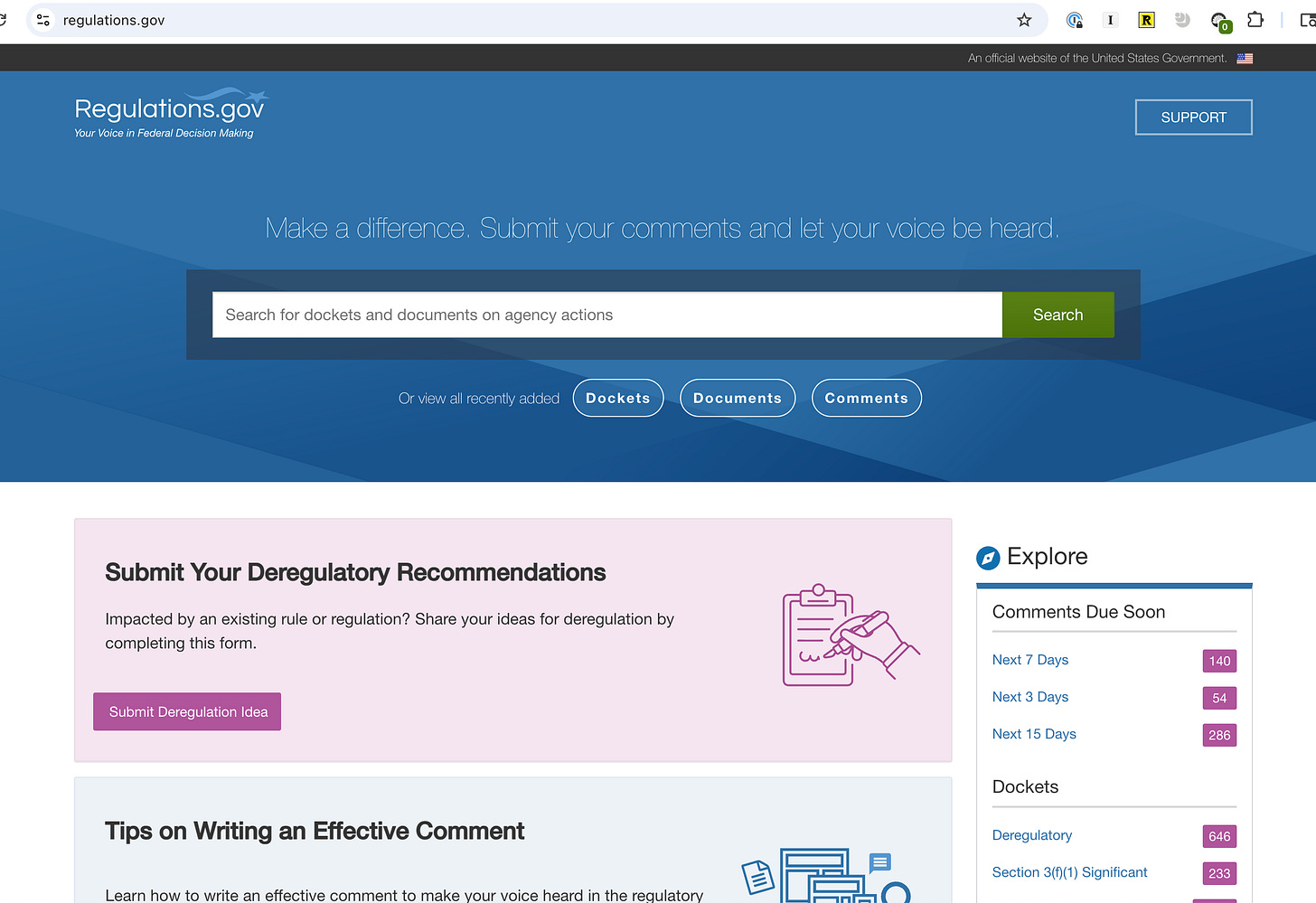Click Submit Deregulation Idea button
The width and height of the screenshot is (1316, 903).
coord(187,712)
